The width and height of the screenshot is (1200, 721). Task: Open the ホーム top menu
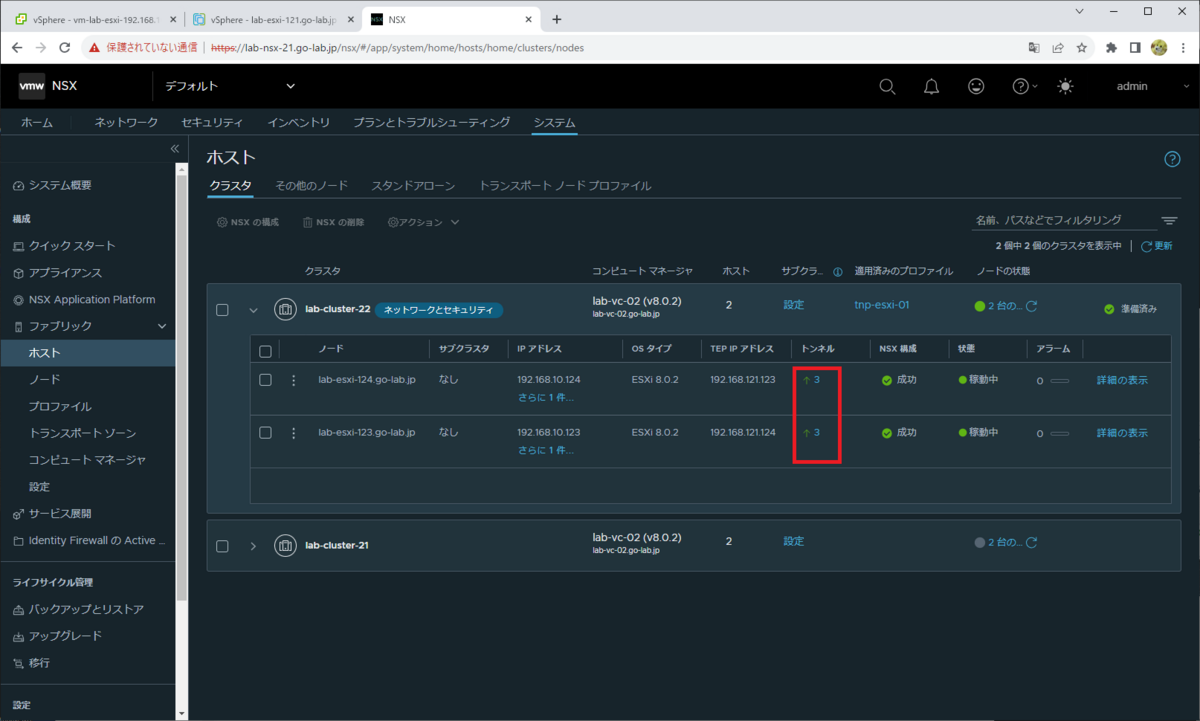(37, 123)
